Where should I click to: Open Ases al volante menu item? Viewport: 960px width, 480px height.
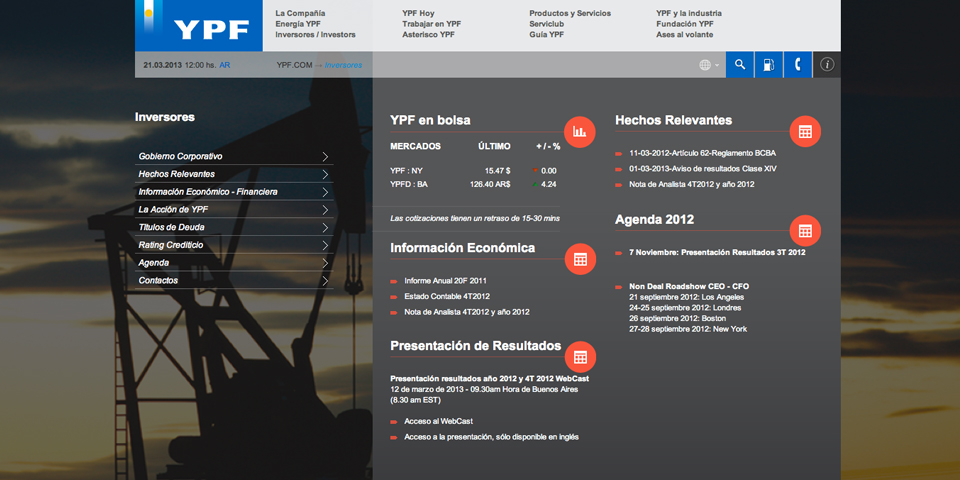point(684,35)
